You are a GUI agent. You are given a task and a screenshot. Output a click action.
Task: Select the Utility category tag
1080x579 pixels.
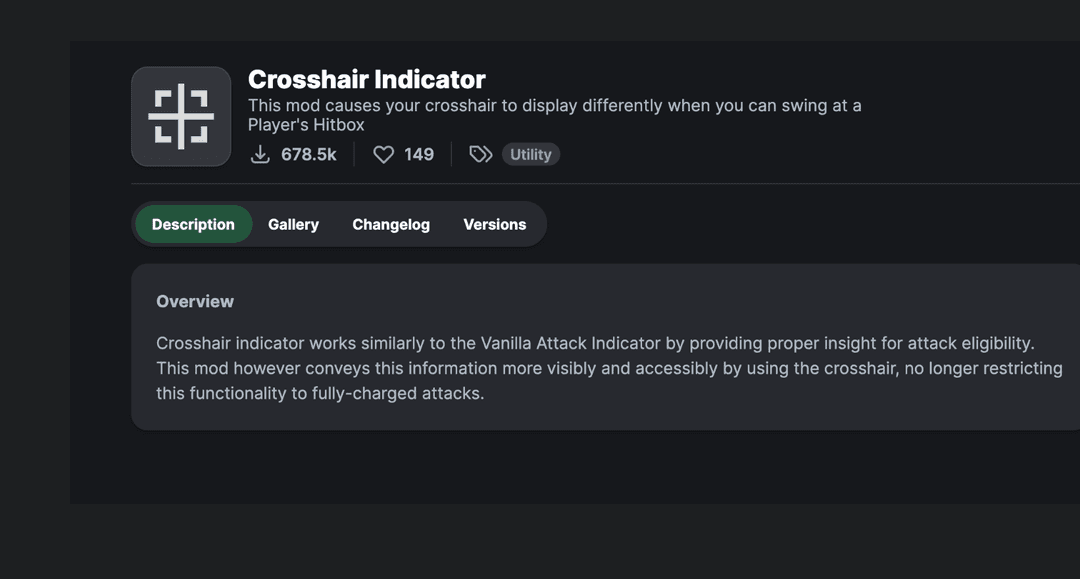point(530,154)
